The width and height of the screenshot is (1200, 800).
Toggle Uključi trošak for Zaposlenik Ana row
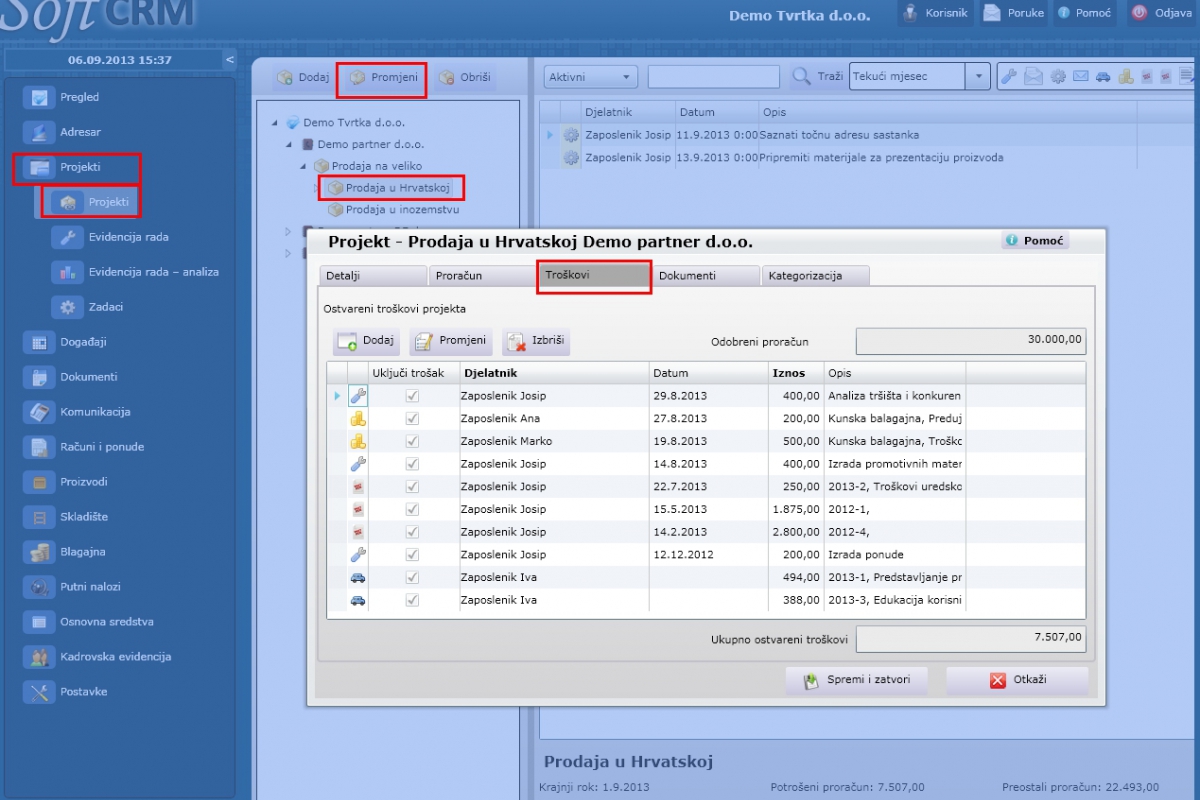pos(412,419)
